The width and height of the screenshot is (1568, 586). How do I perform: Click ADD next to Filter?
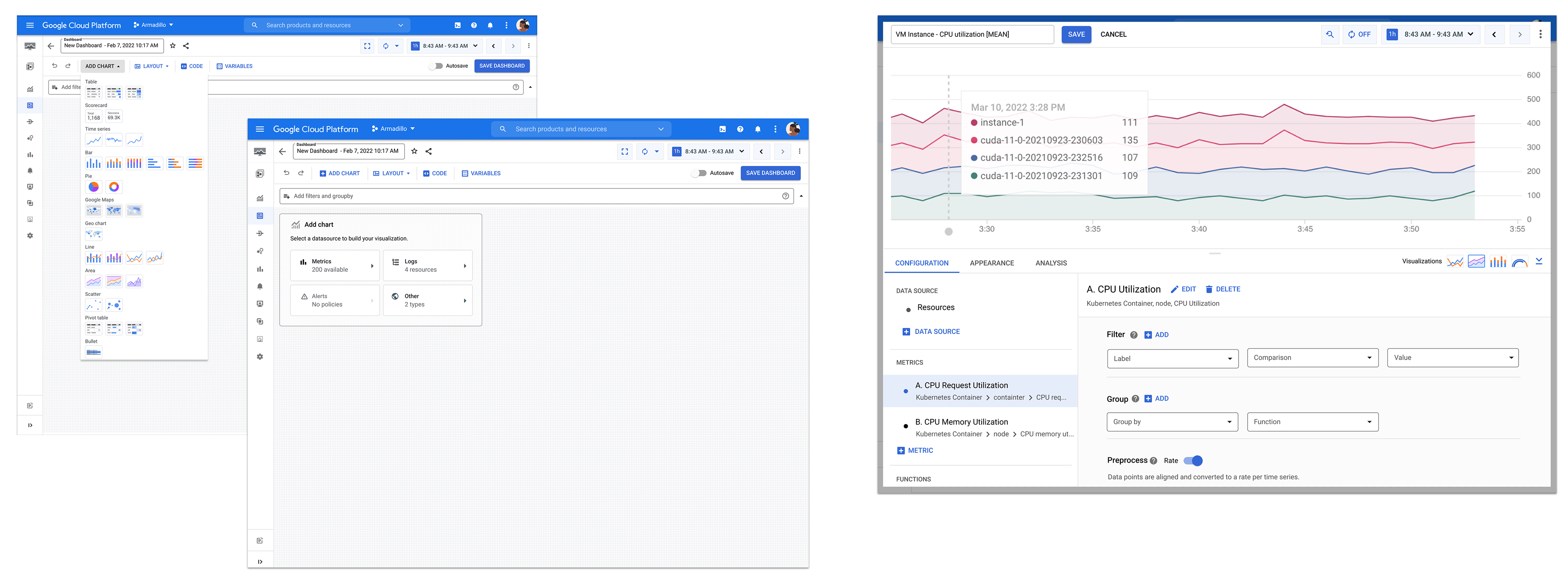coord(1156,335)
